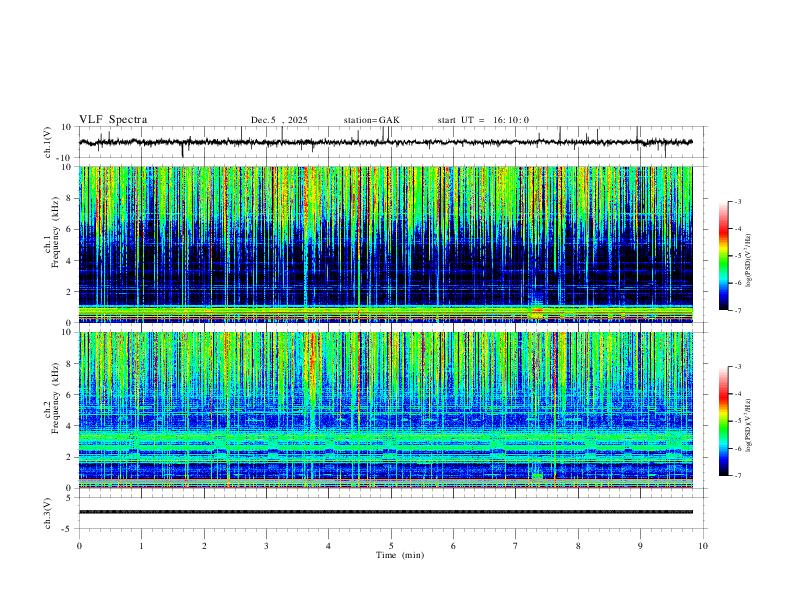Click the "10" tick on ch.1(V) axis
This screenshot has width=792, height=612.
(x=66, y=127)
